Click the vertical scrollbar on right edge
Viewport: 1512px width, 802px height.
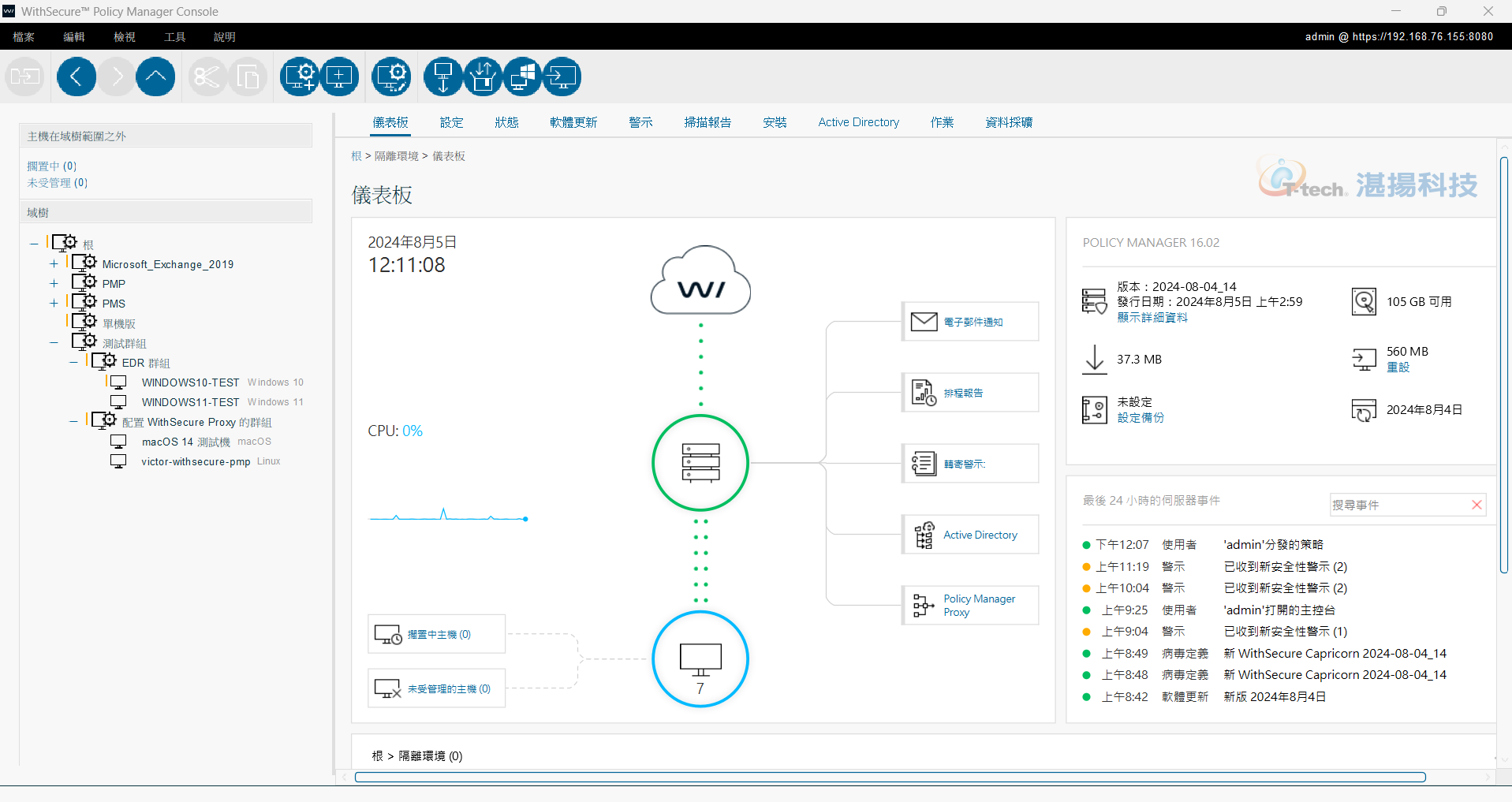(1504, 365)
